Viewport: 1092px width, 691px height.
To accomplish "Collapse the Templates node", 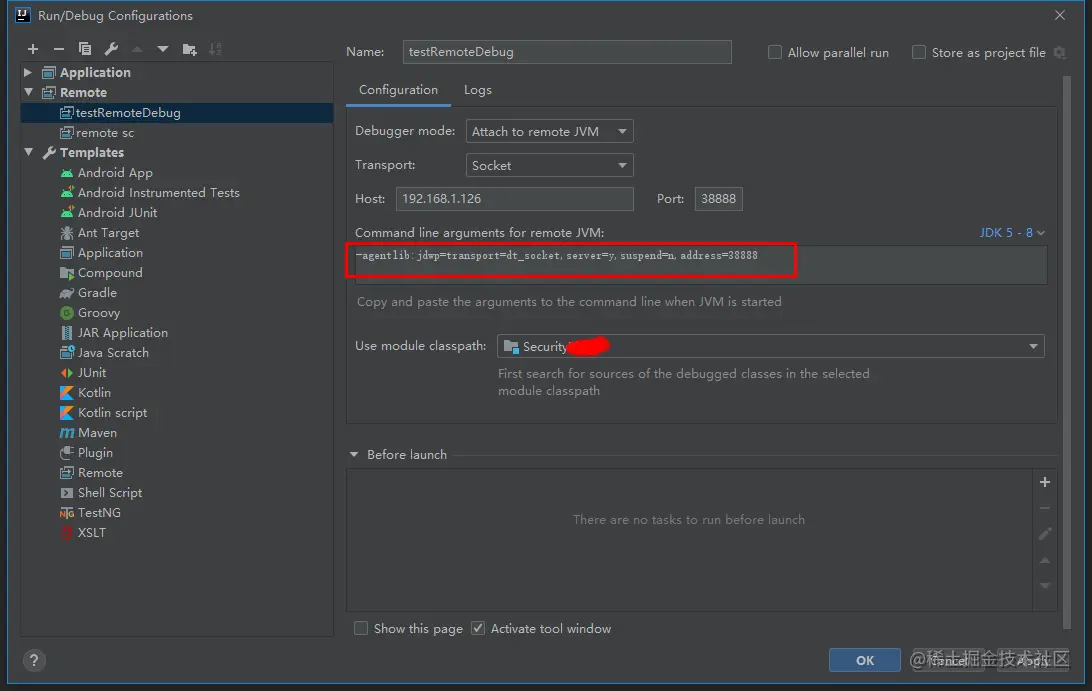I will (x=29, y=152).
